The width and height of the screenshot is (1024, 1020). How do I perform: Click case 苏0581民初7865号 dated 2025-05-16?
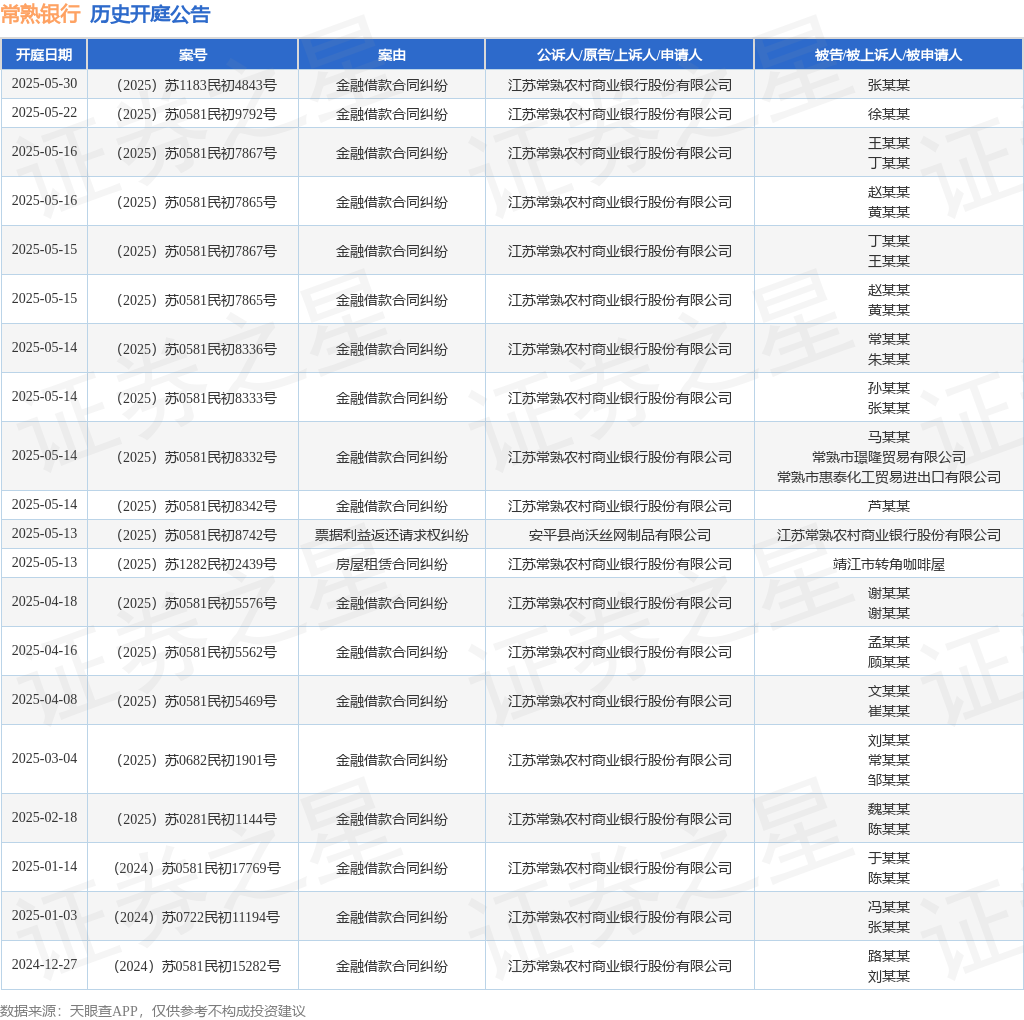point(195,202)
